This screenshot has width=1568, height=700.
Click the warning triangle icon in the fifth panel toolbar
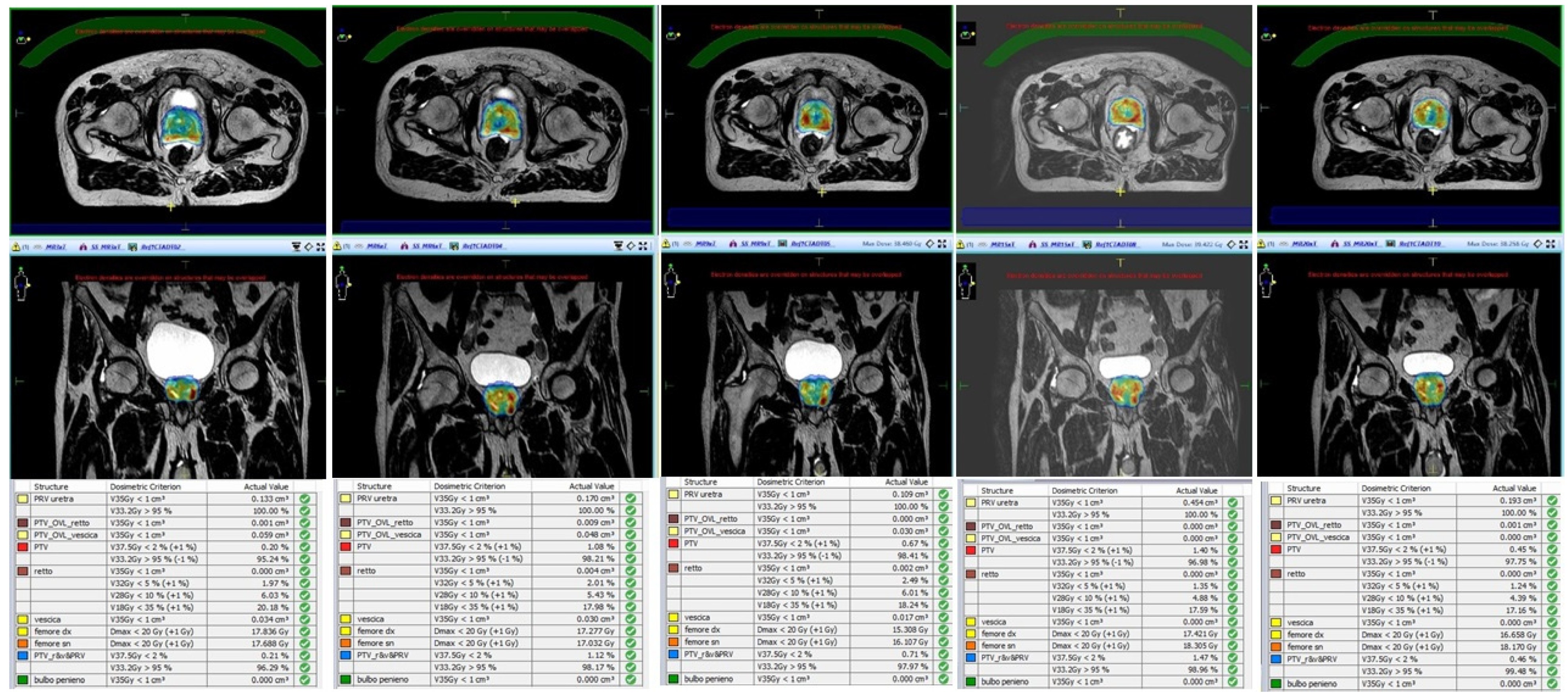1262,244
